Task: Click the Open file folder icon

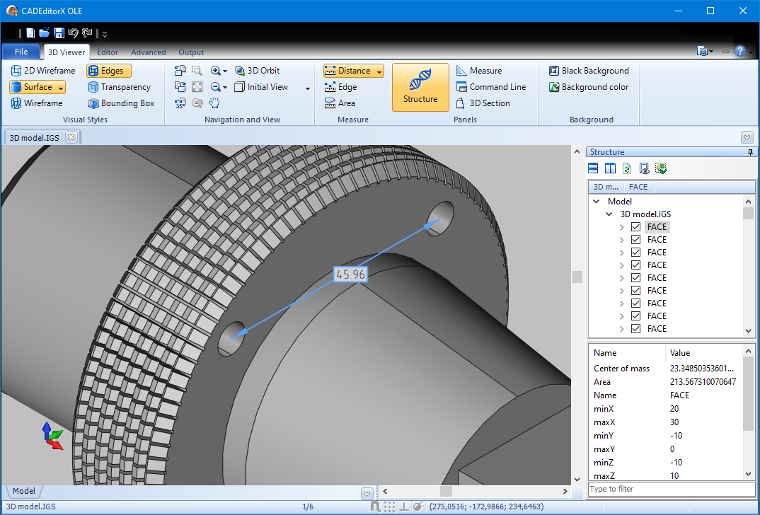Action: [44, 33]
